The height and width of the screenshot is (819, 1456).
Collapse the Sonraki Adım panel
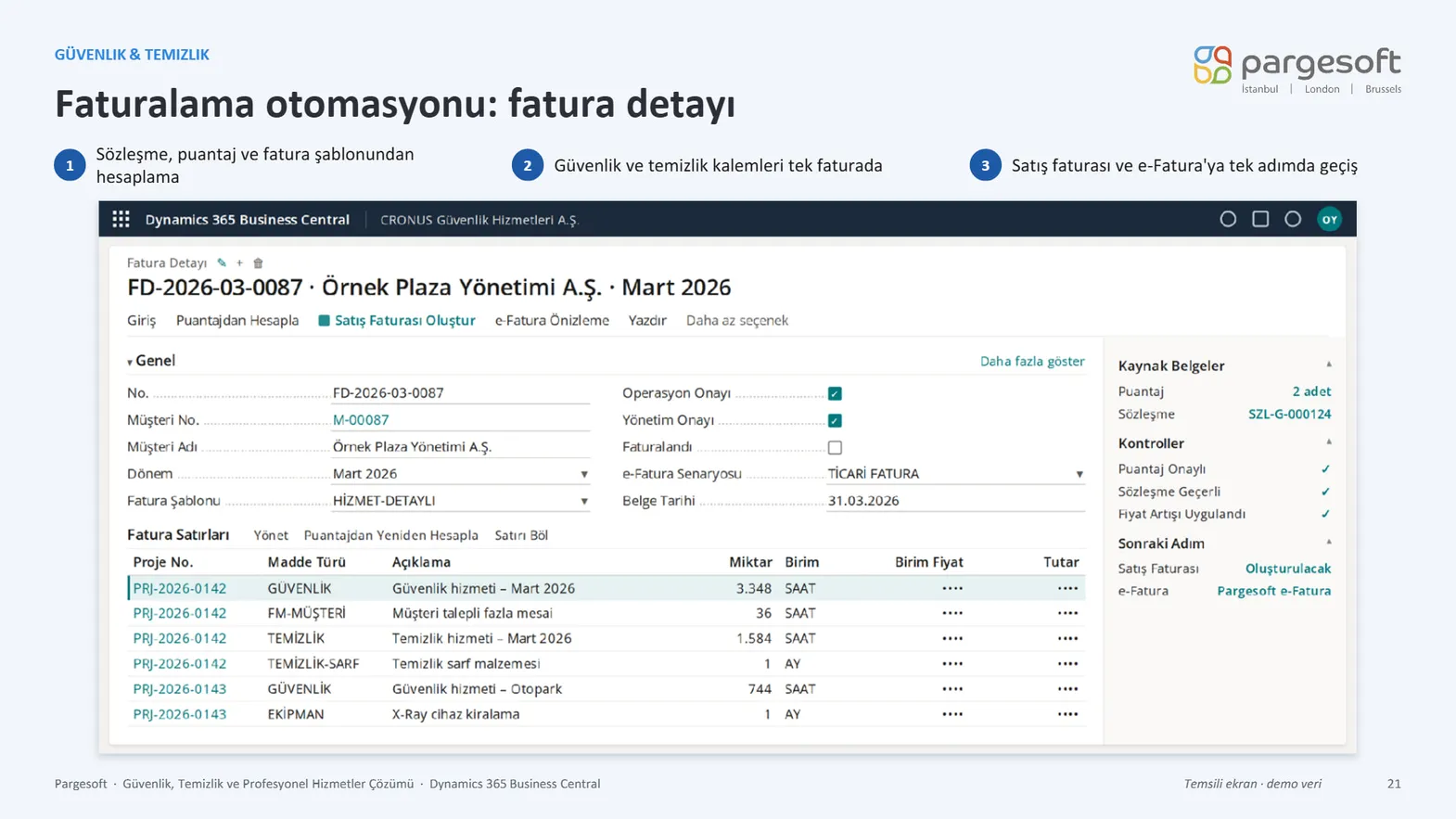click(1329, 544)
